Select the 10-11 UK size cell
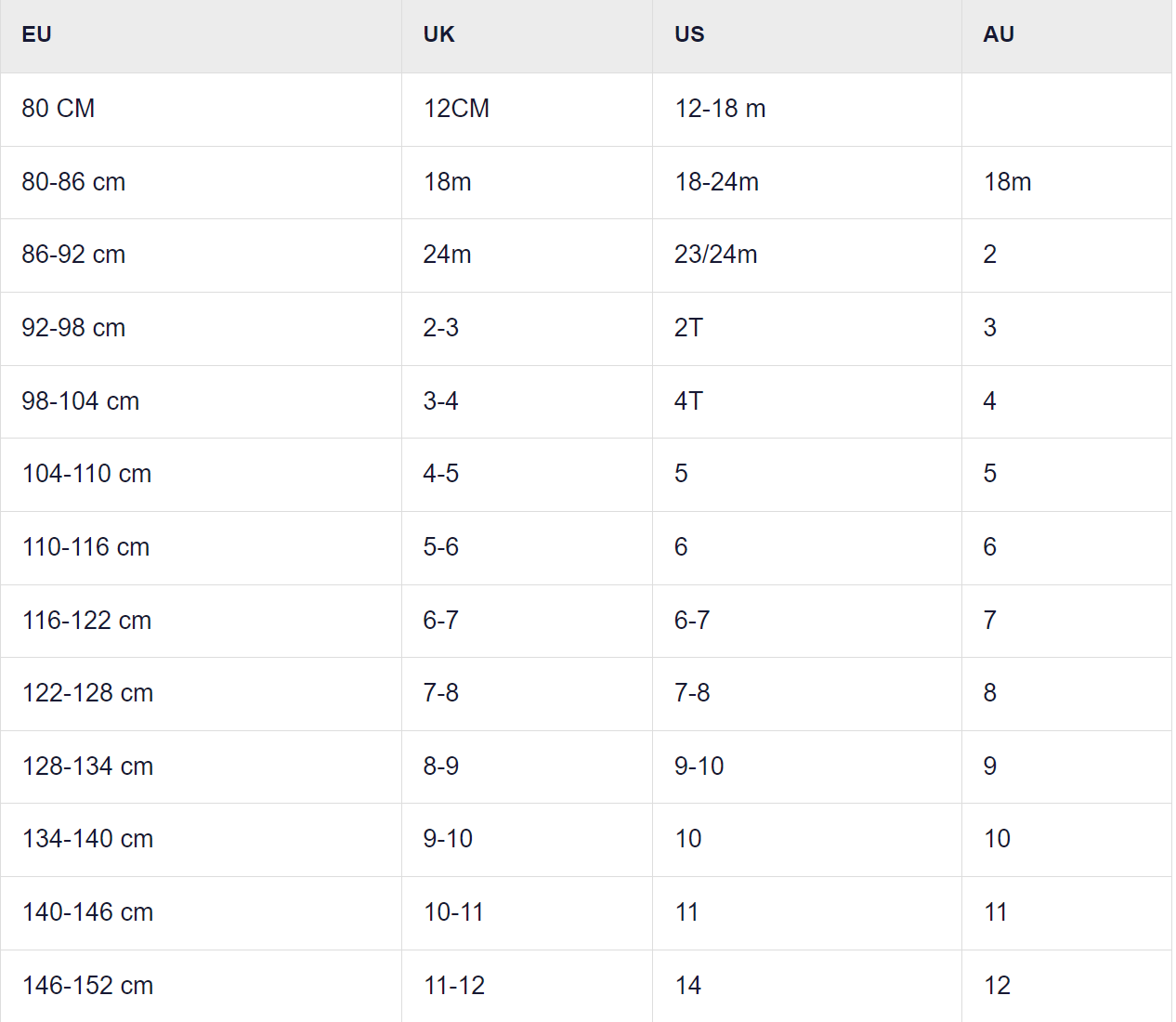 [453, 912]
